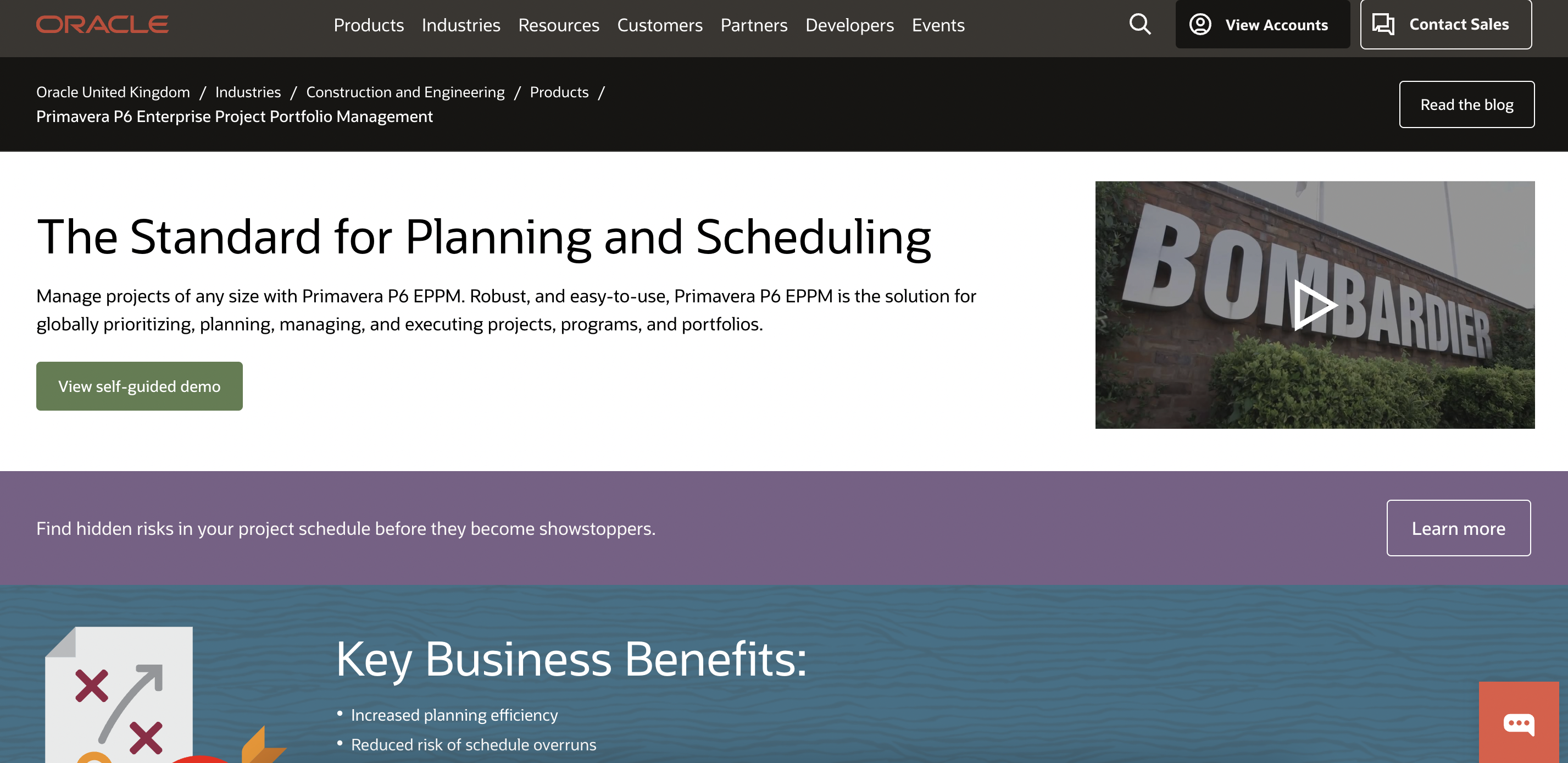Viewport: 1568px width, 763px height.
Task: Click the Contact Sales chat icon
Action: tap(1384, 24)
